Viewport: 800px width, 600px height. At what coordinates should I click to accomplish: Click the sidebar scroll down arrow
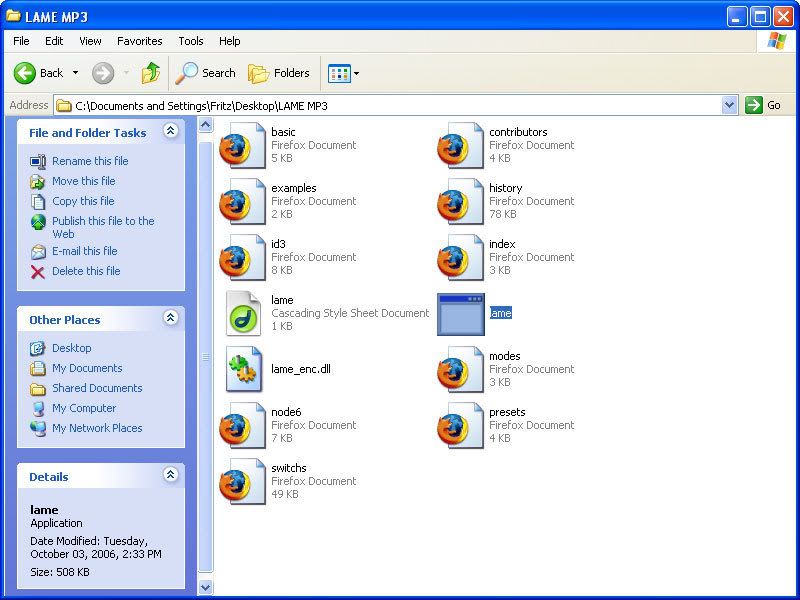[x=205, y=587]
